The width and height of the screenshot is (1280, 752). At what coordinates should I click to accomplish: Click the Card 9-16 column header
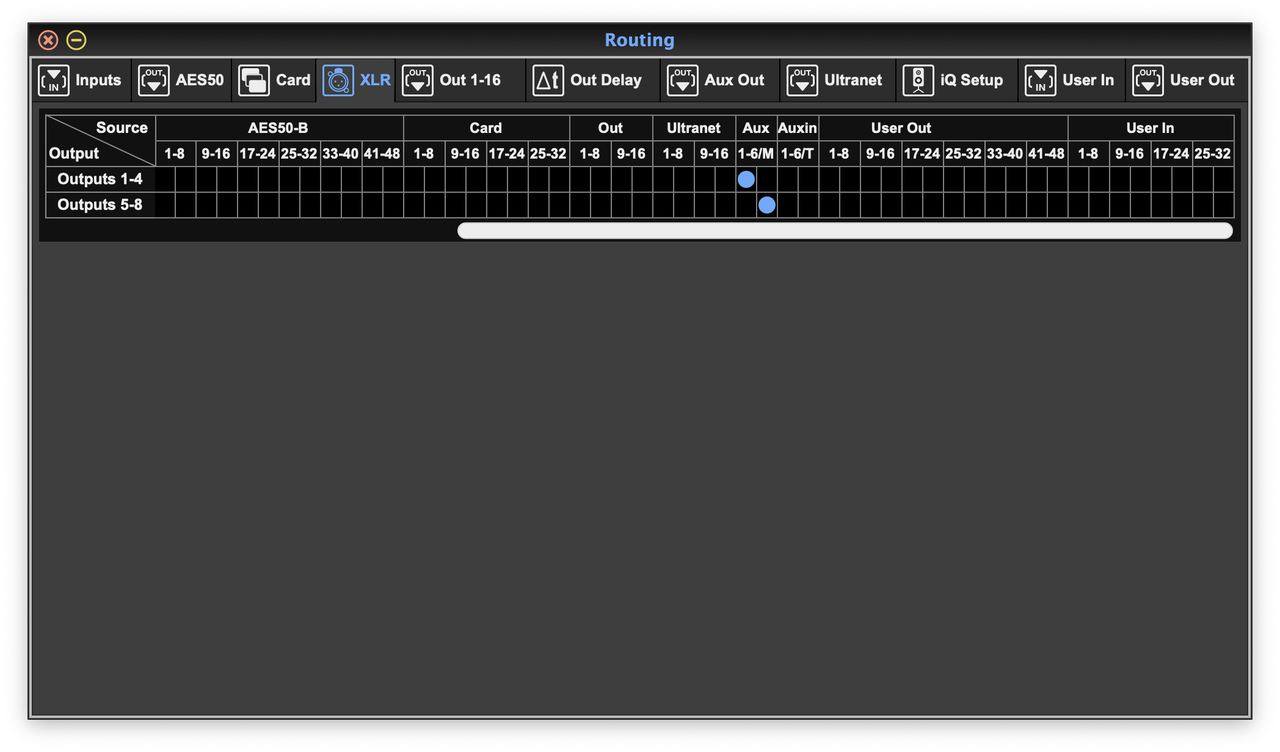click(x=465, y=153)
